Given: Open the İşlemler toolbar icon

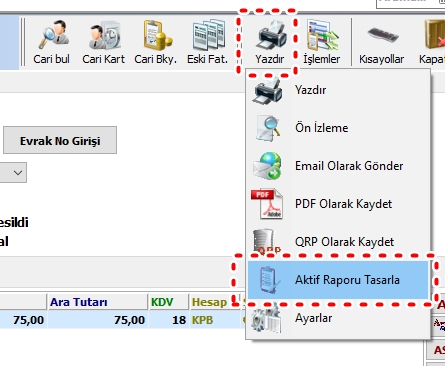Looking at the screenshot, I should (x=322, y=42).
